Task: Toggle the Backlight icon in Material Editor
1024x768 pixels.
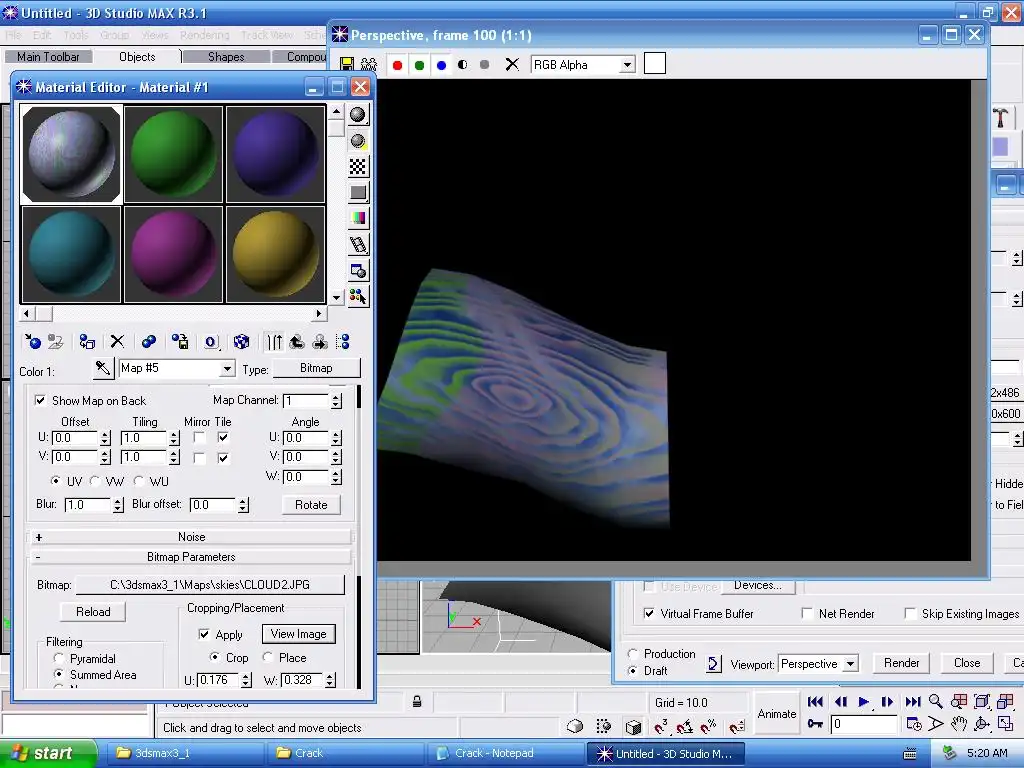Action: click(x=358, y=141)
